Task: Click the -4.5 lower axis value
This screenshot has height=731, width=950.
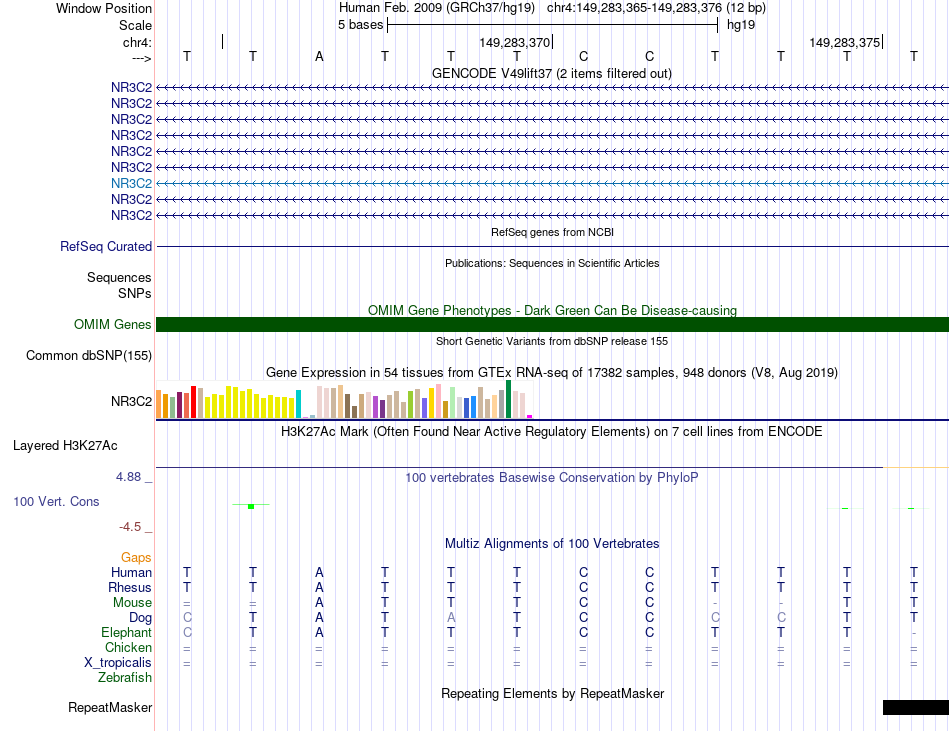Action: [x=130, y=527]
